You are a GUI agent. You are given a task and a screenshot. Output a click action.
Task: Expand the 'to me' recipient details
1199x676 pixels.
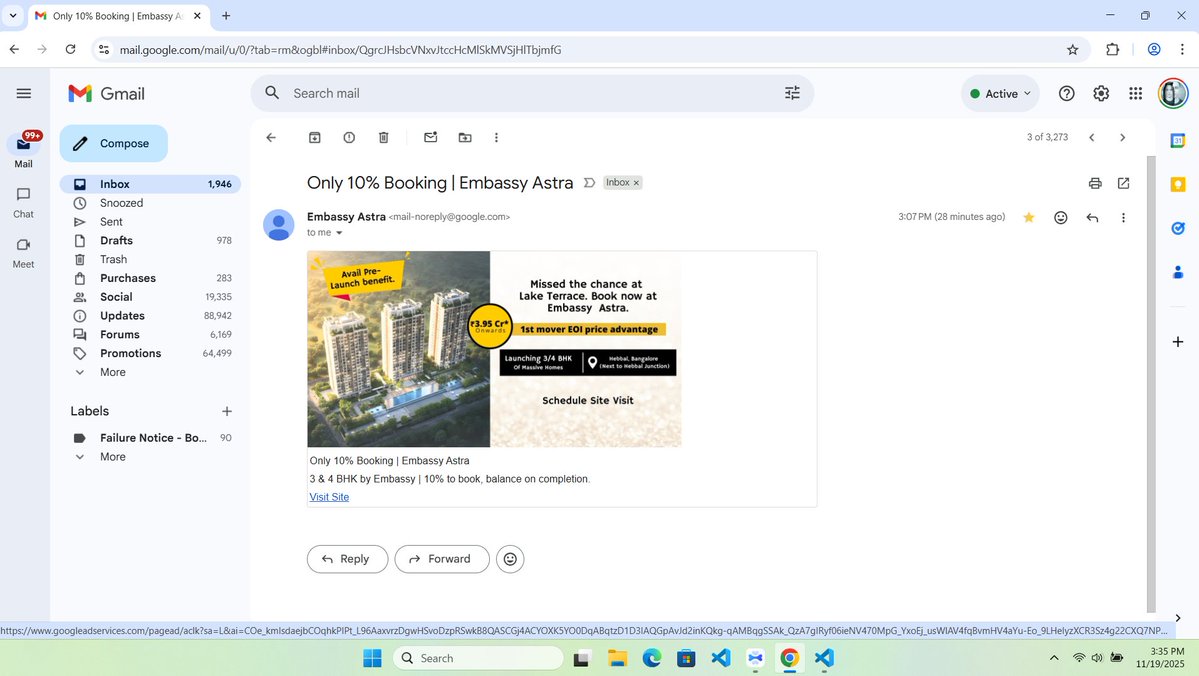[x=338, y=232]
